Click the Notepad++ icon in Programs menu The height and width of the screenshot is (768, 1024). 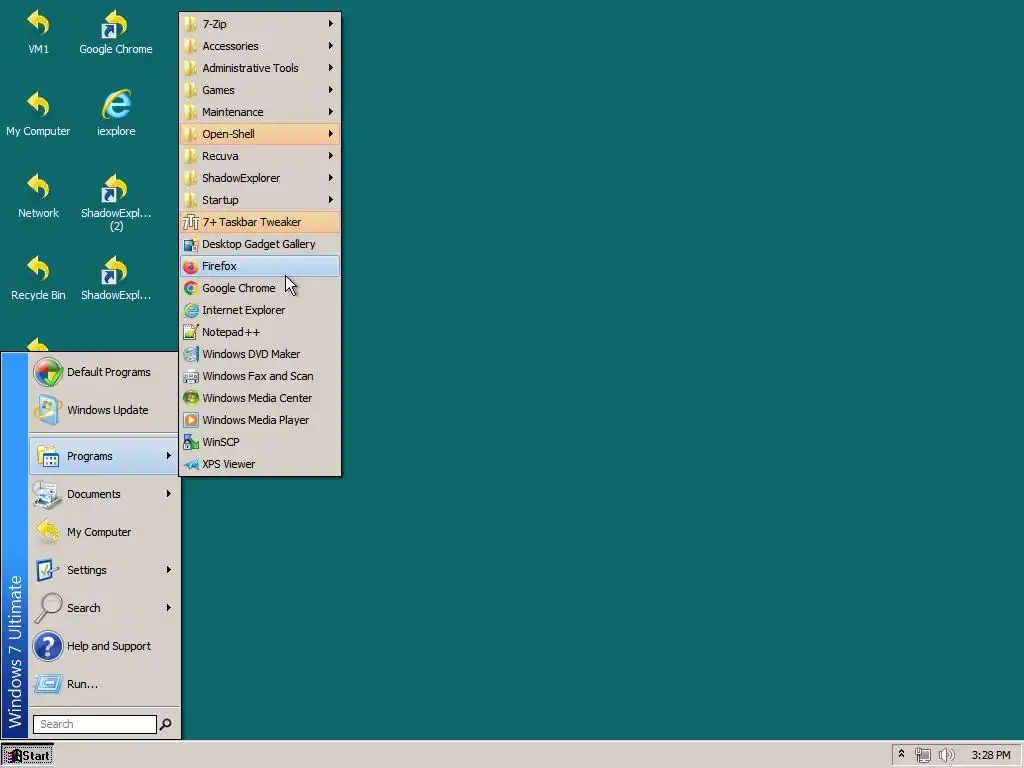pos(190,332)
